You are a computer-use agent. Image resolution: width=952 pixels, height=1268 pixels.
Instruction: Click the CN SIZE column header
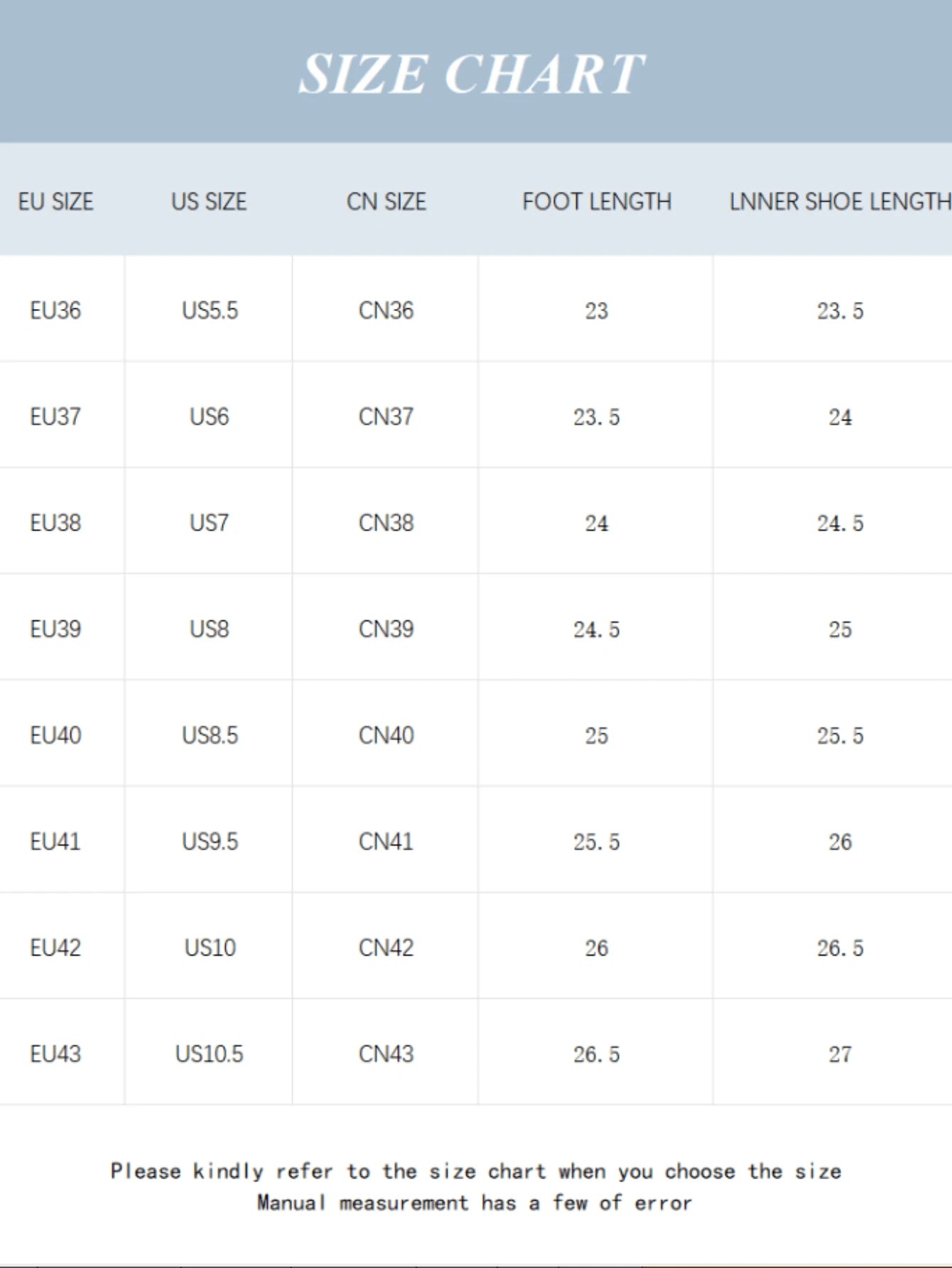[386, 202]
